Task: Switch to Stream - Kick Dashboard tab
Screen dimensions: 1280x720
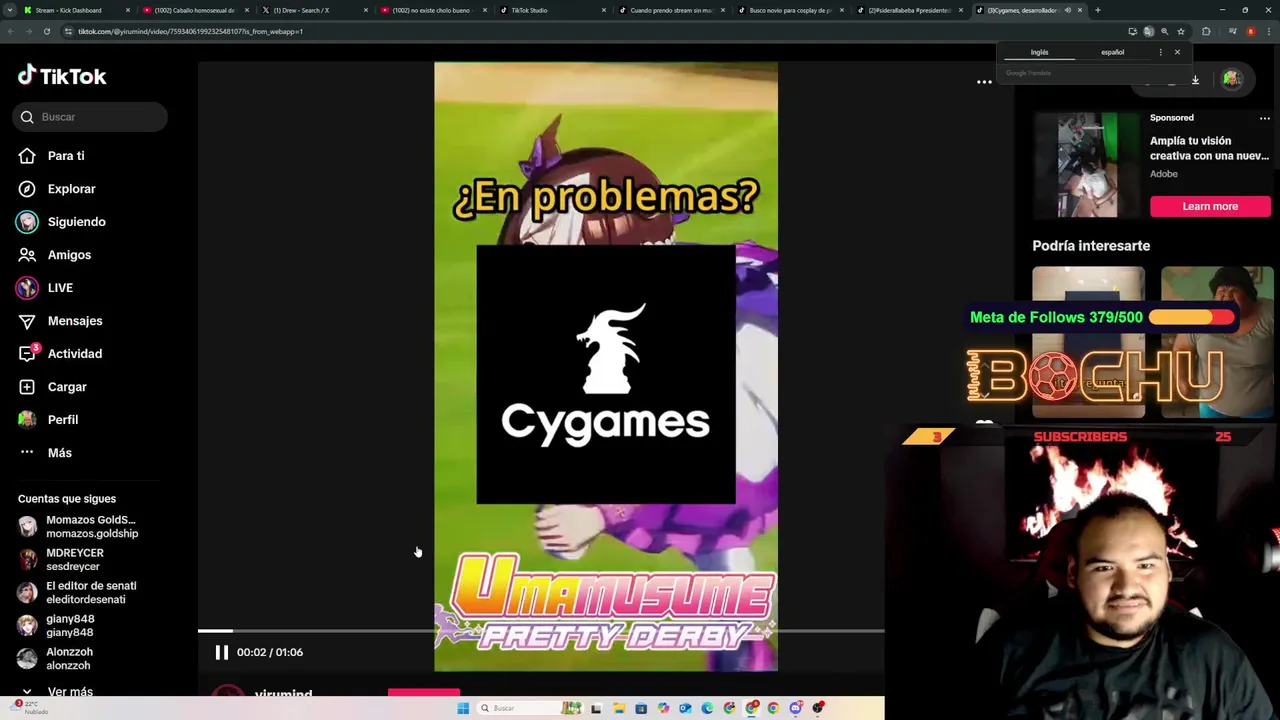Action: [x=77, y=10]
